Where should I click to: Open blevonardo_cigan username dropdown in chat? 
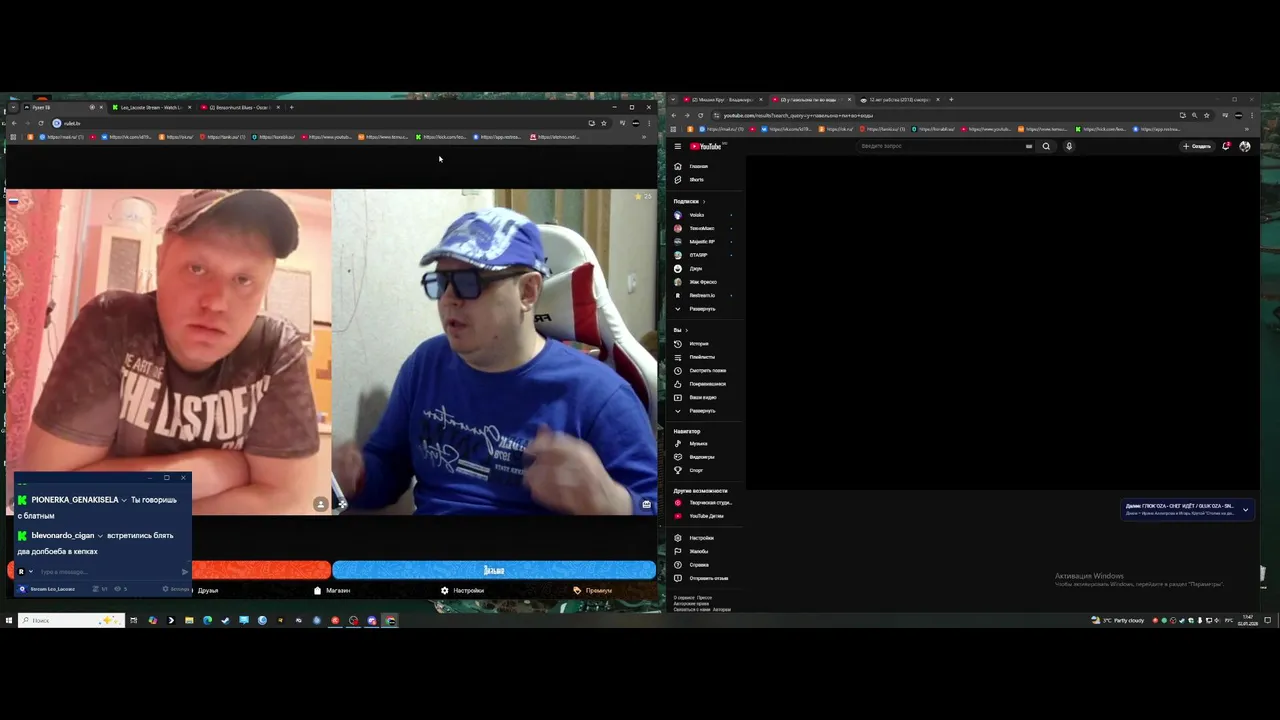(x=100, y=536)
